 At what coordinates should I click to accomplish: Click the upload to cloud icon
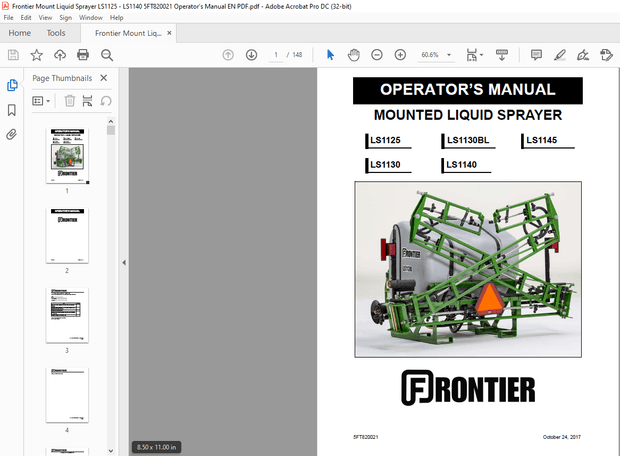pyautogui.click(x=60, y=55)
